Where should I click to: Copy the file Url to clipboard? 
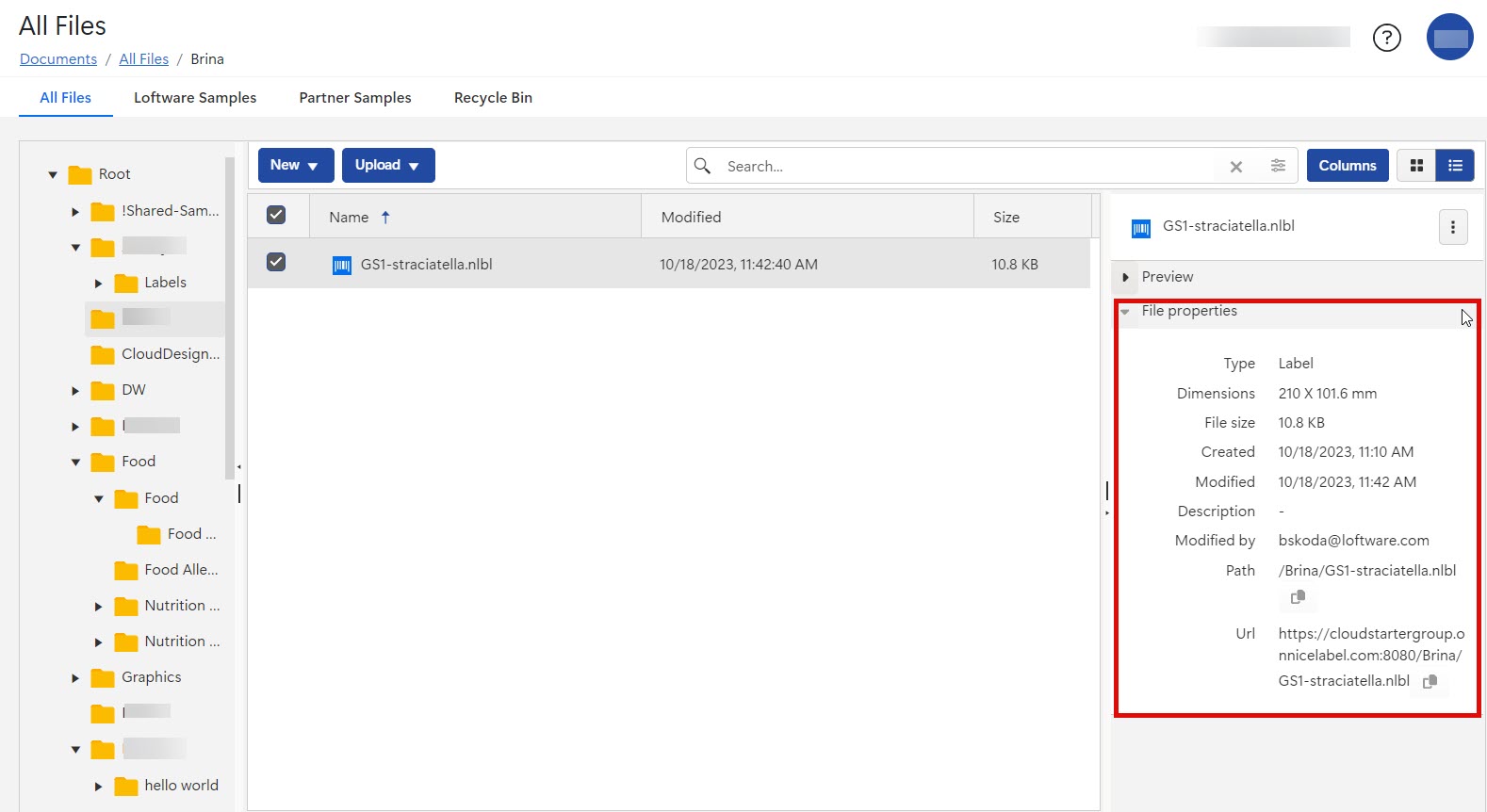click(x=1430, y=681)
